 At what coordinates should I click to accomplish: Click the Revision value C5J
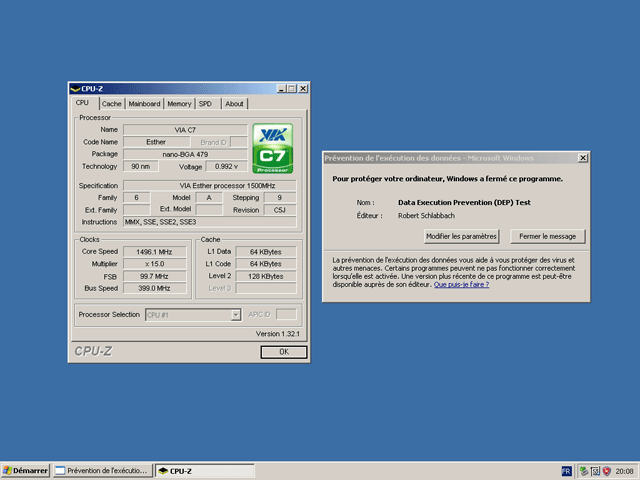click(280, 210)
